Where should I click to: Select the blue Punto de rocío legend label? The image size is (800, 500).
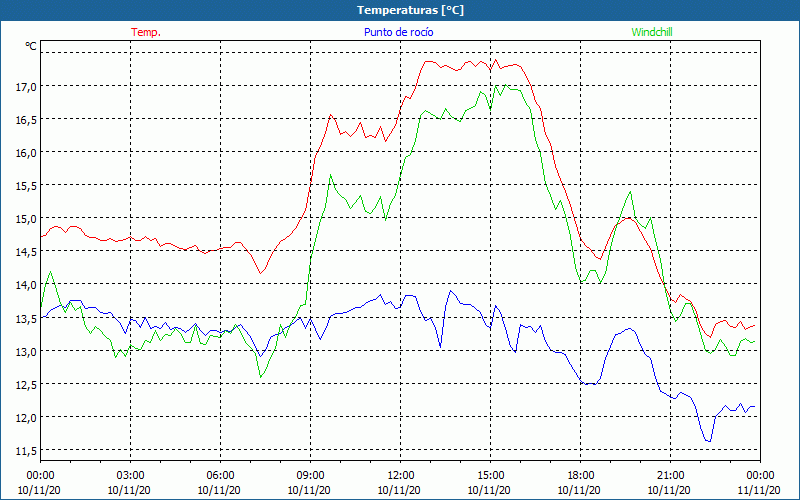[398, 32]
